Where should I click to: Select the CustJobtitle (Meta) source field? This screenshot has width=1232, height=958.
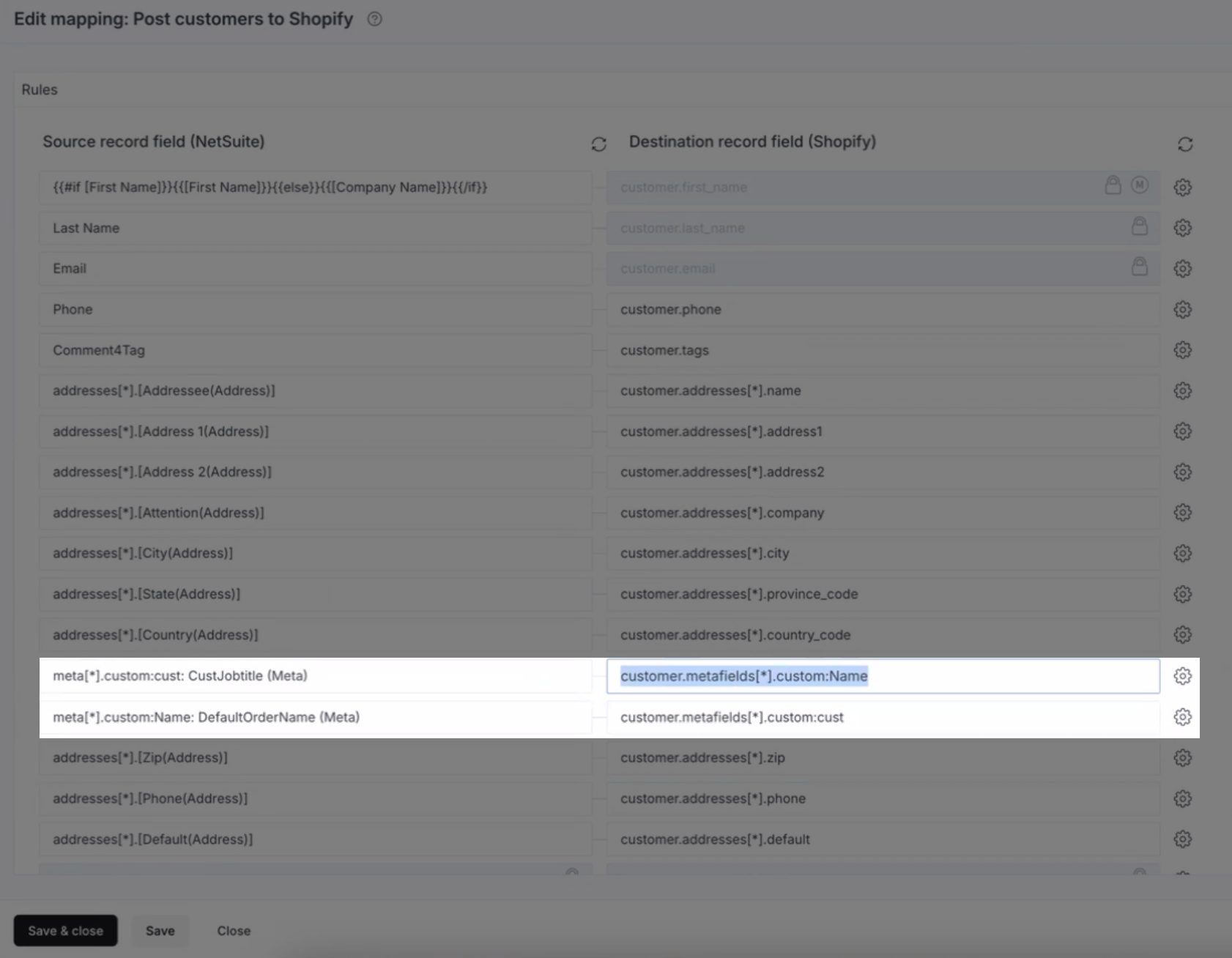[315, 676]
